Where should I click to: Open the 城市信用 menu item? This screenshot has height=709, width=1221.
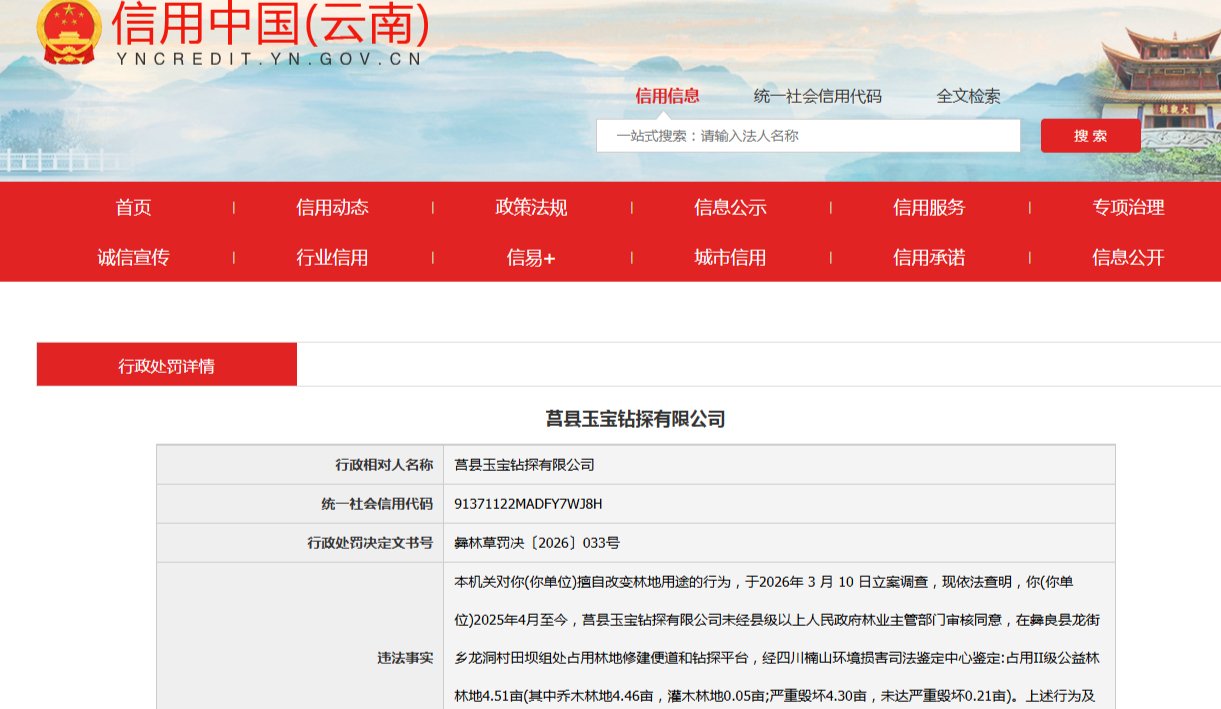(x=731, y=258)
